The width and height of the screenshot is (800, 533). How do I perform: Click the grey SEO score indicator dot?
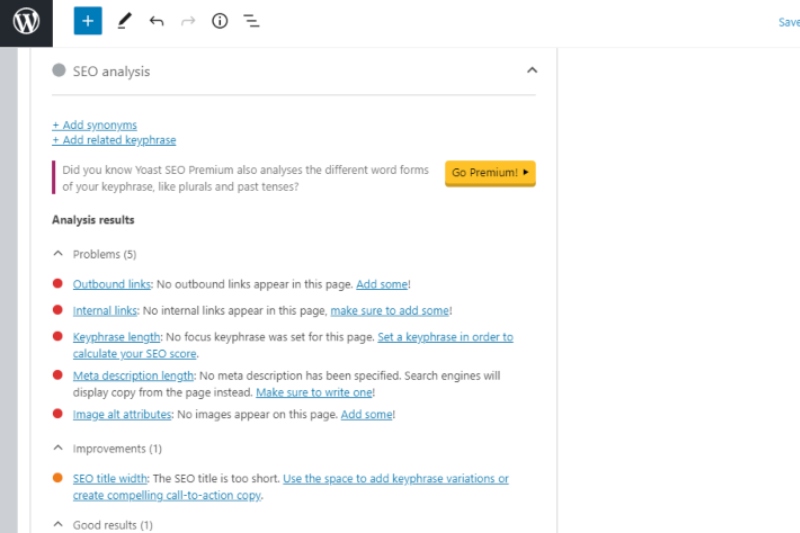59,70
